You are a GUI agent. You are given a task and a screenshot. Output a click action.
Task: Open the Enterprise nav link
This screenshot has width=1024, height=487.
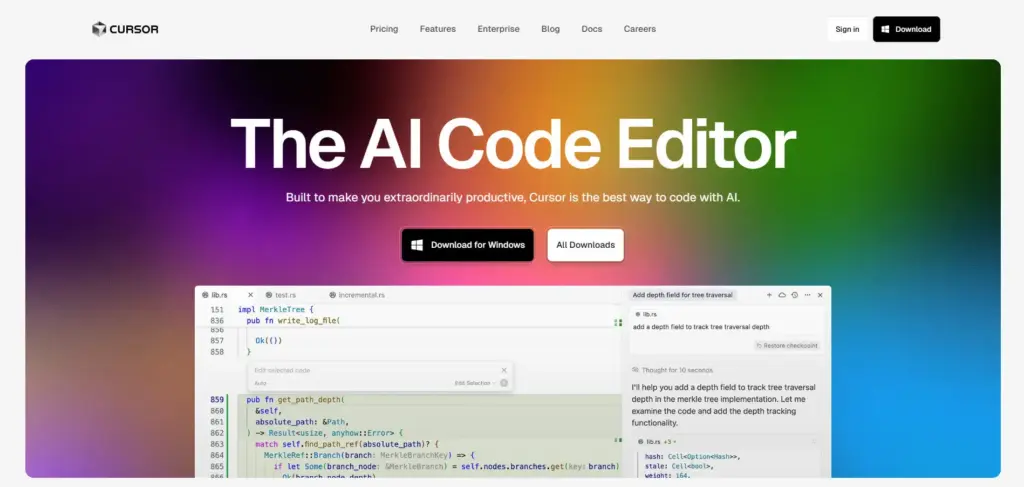[x=498, y=29]
